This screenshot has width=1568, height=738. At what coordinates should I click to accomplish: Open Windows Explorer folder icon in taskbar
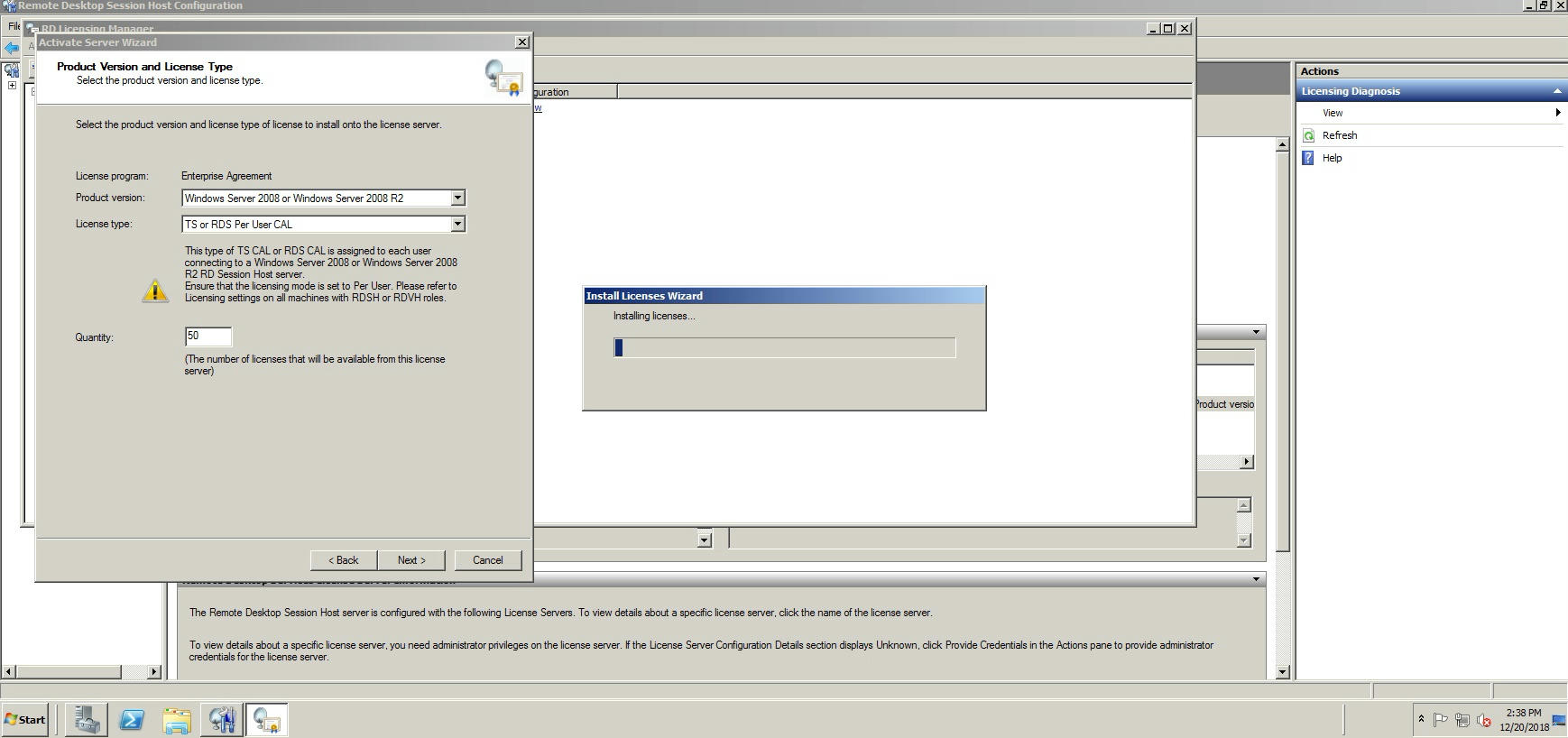tap(177, 719)
